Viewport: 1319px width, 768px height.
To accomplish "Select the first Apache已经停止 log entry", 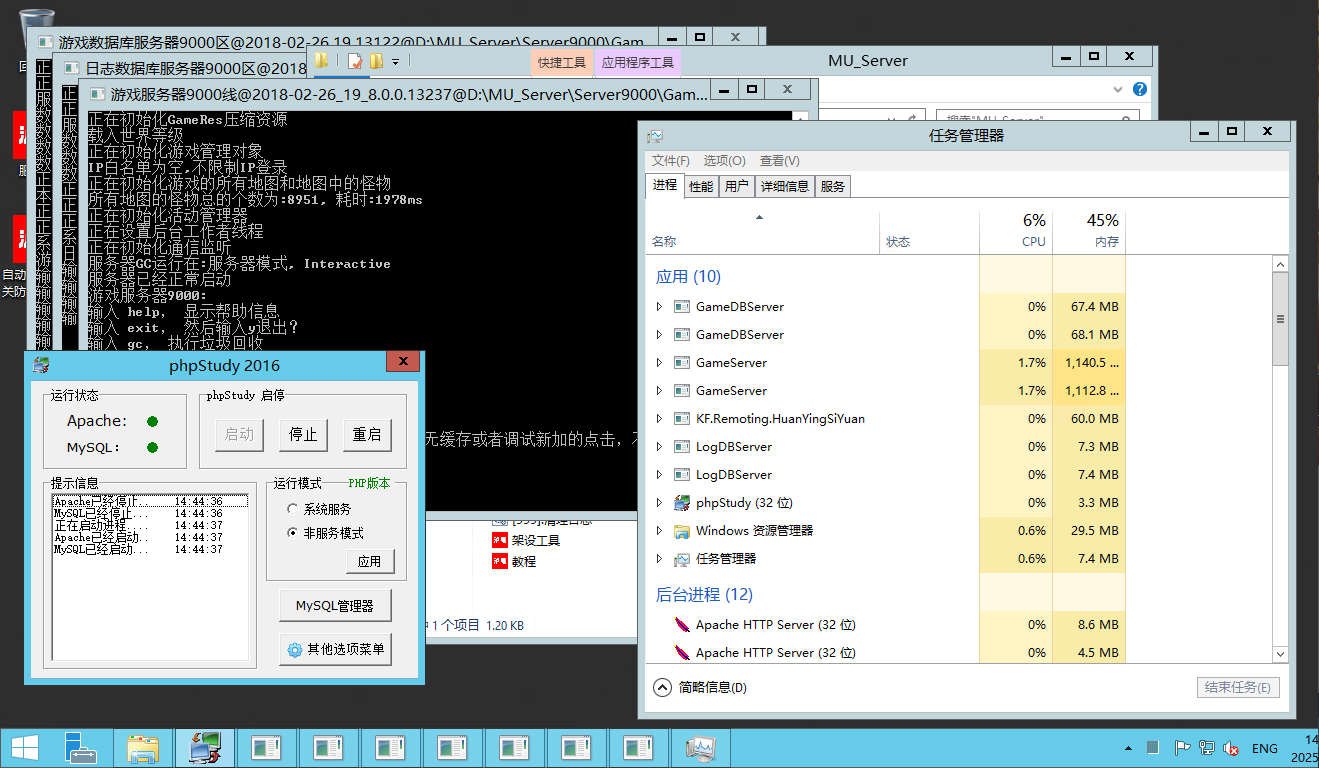I will point(150,501).
